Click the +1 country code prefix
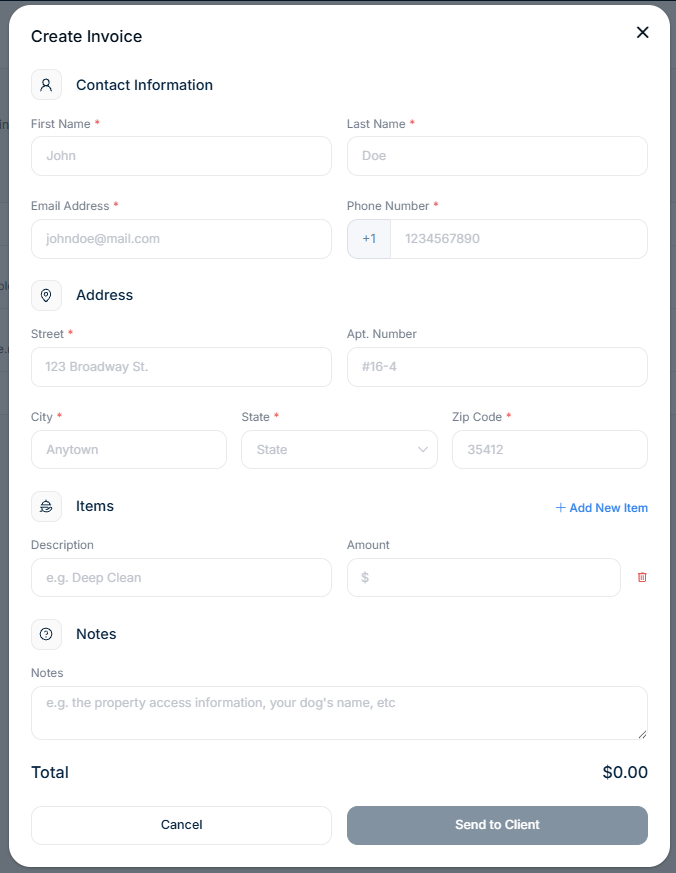 pos(369,239)
